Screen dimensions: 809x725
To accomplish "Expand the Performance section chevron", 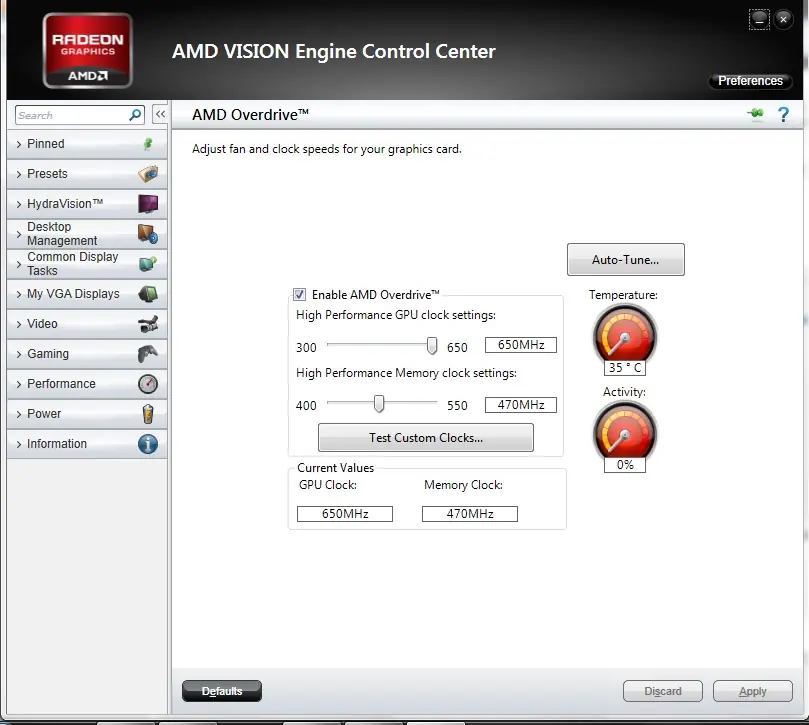I will pos(19,384).
